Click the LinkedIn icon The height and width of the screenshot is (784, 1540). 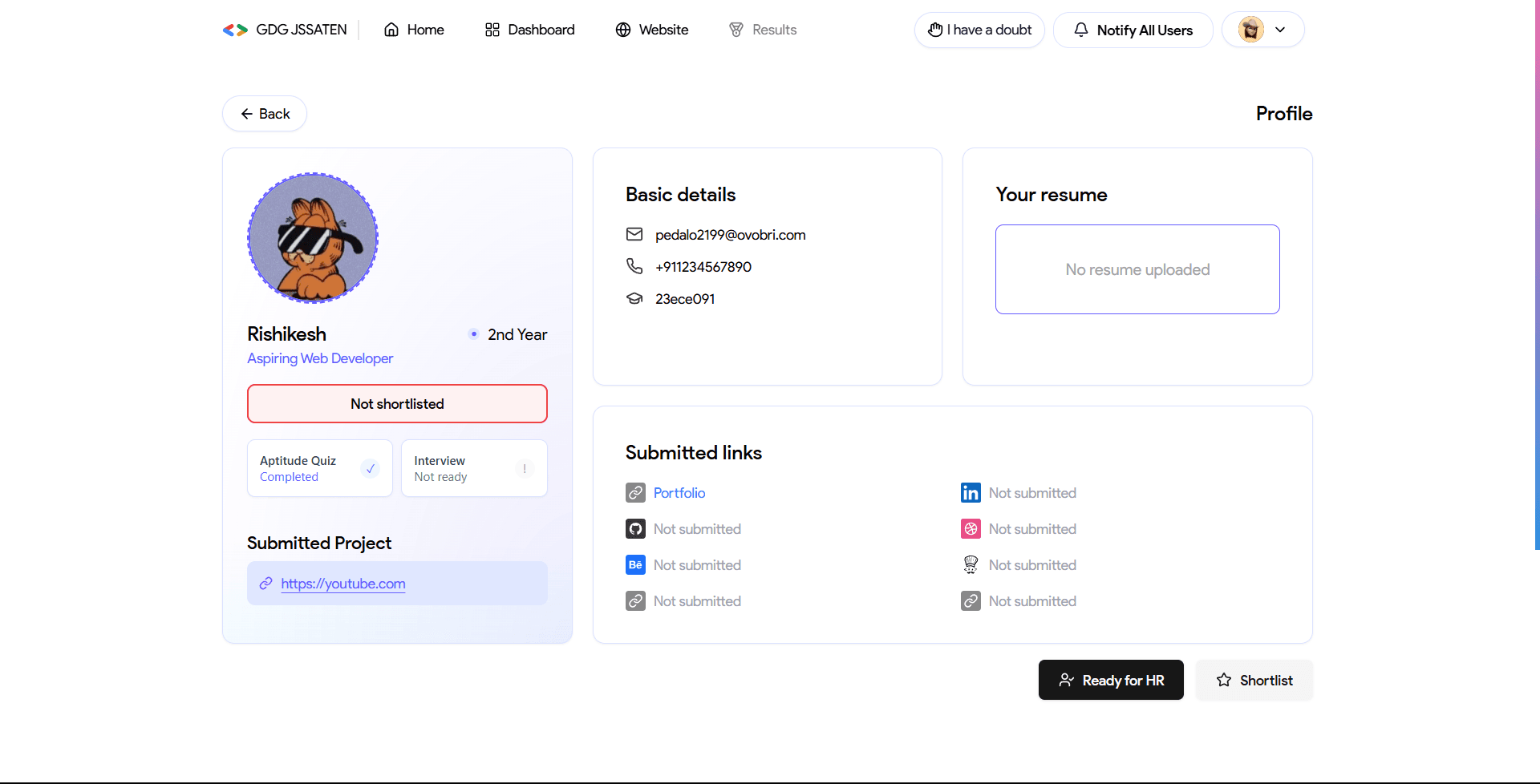pyautogui.click(x=971, y=492)
